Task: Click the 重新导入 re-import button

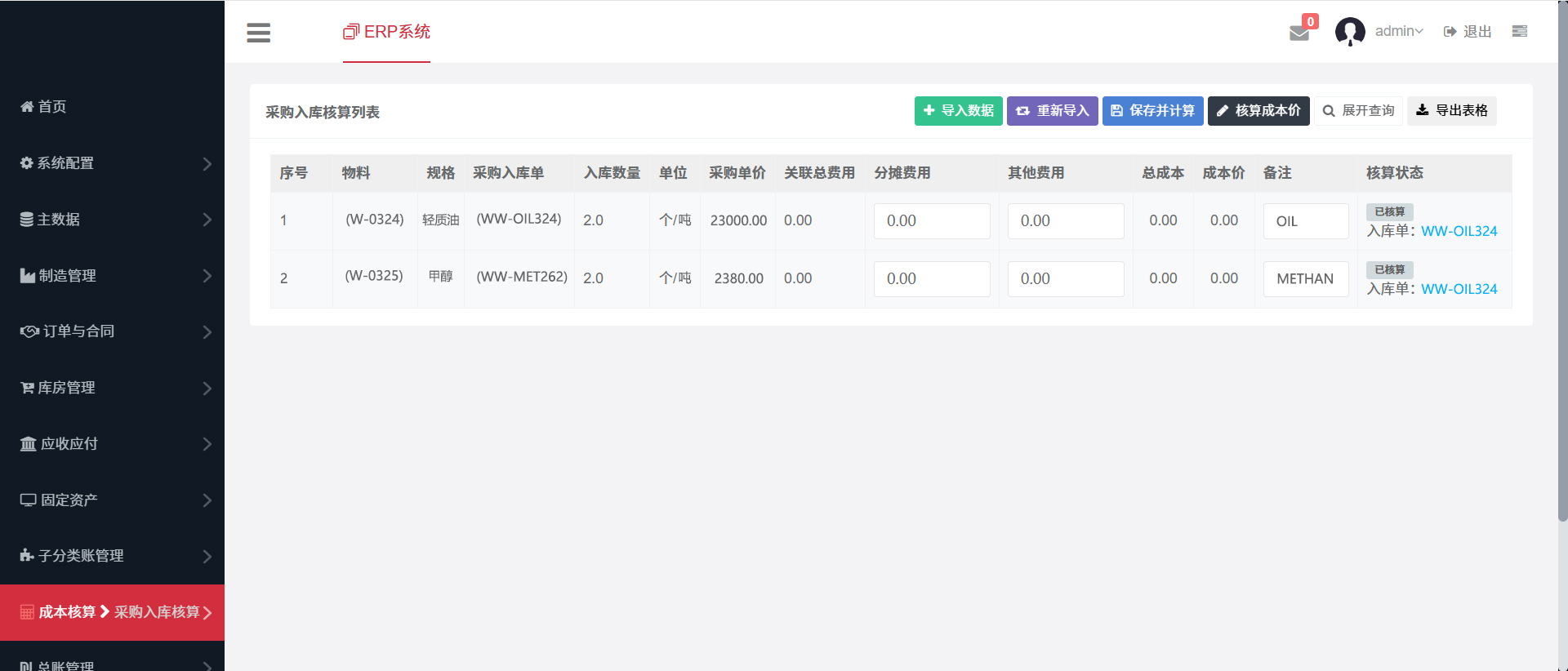Action: coord(1052,111)
